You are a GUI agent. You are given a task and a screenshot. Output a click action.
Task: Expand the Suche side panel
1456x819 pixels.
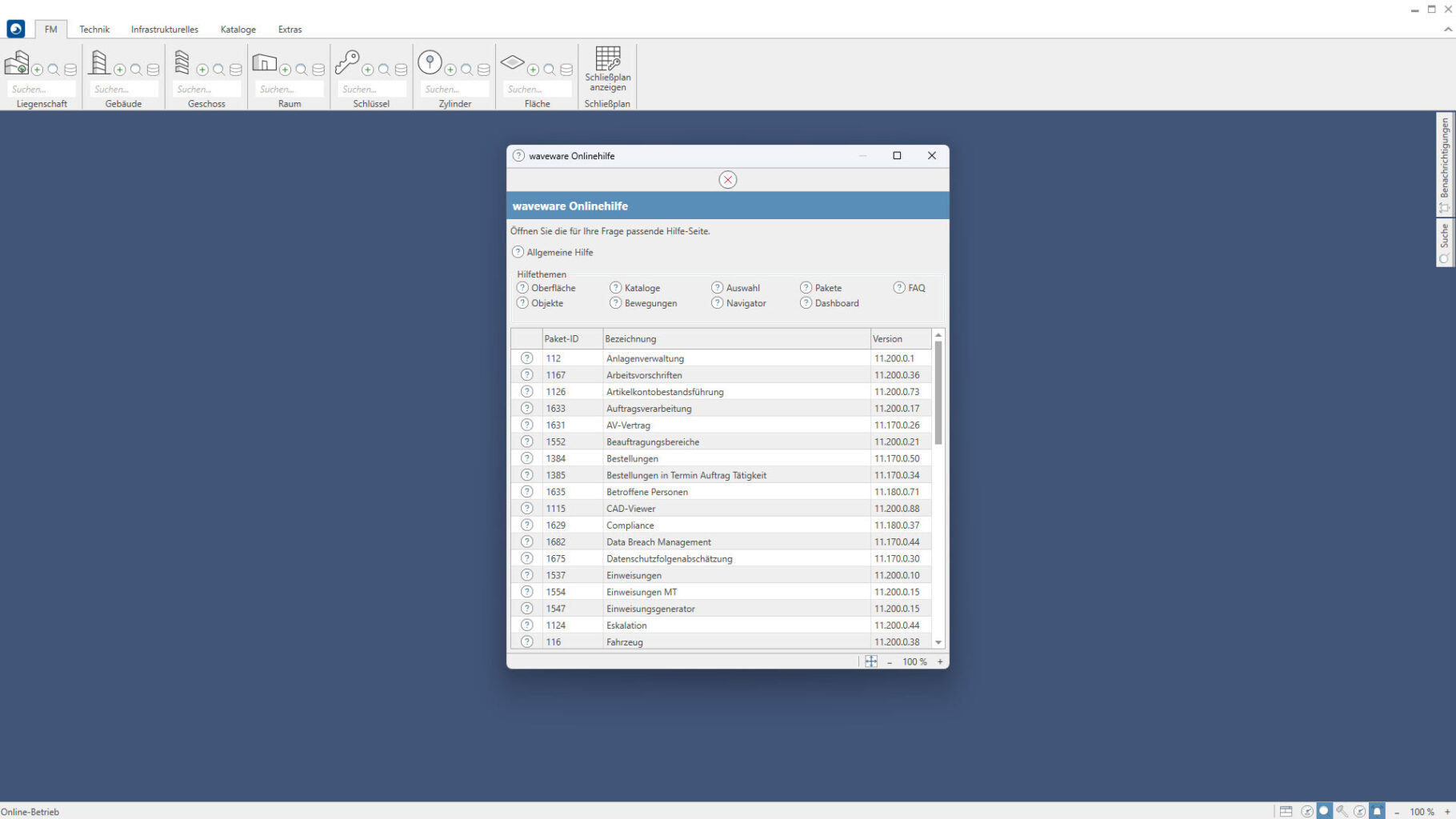point(1444,242)
